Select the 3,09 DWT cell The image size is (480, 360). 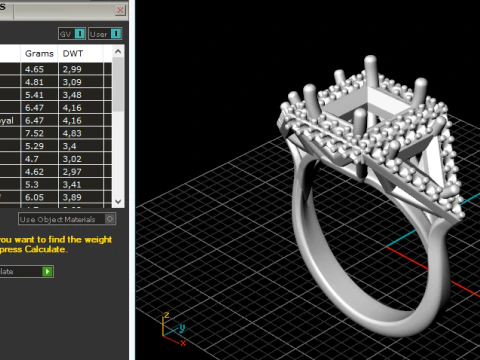(x=81, y=82)
